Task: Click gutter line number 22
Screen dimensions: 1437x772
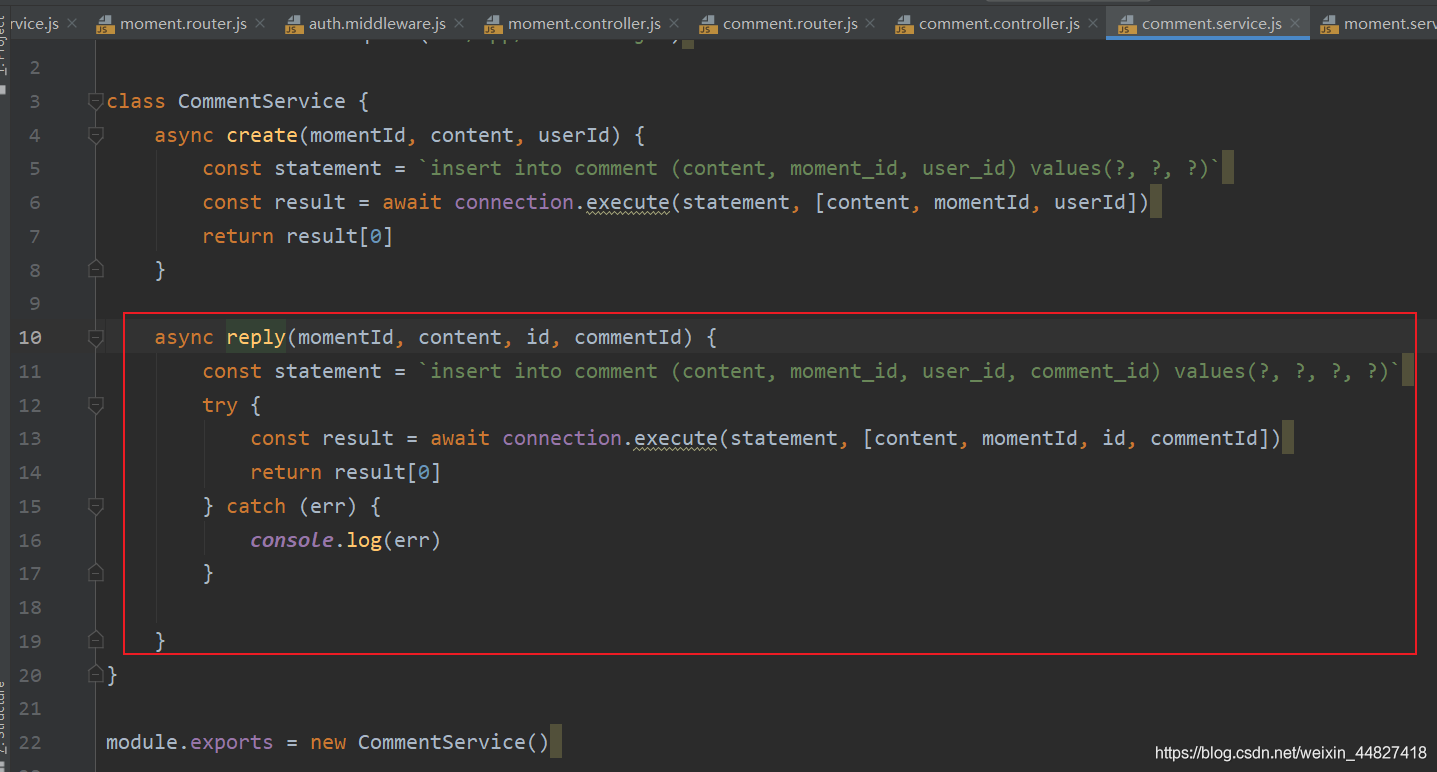Action: (30, 742)
